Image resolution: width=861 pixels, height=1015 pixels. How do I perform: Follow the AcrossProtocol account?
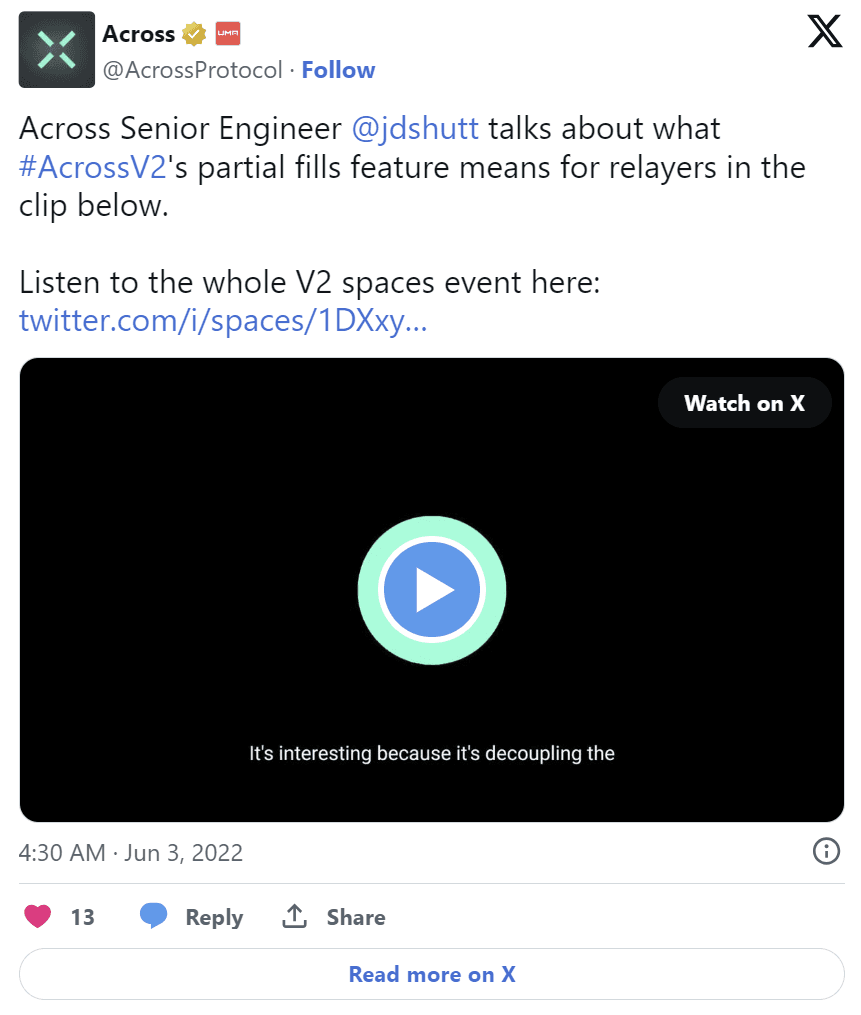tap(338, 70)
